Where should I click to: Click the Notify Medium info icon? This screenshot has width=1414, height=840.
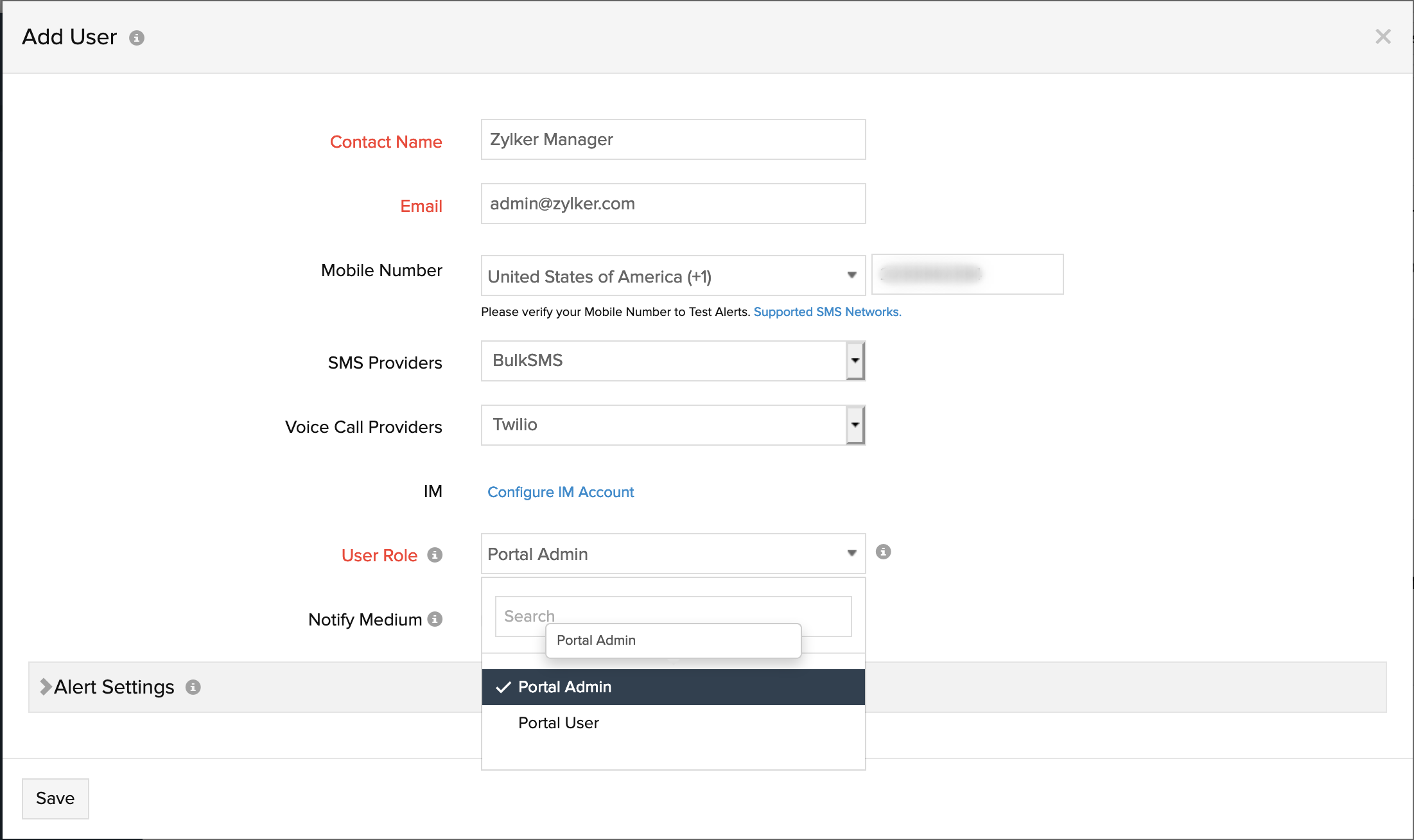point(435,619)
